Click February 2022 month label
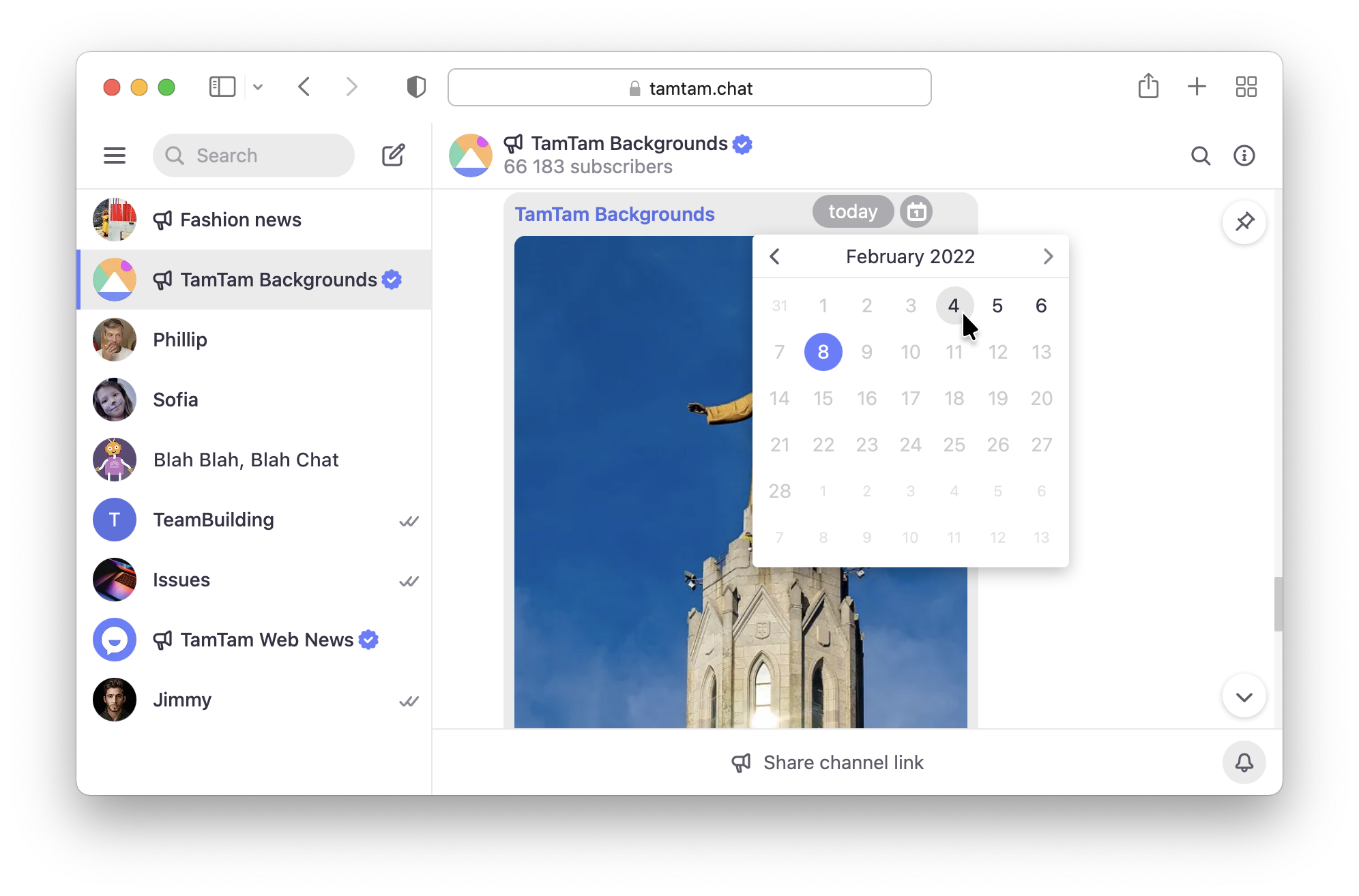The image size is (1359, 896). (x=910, y=256)
